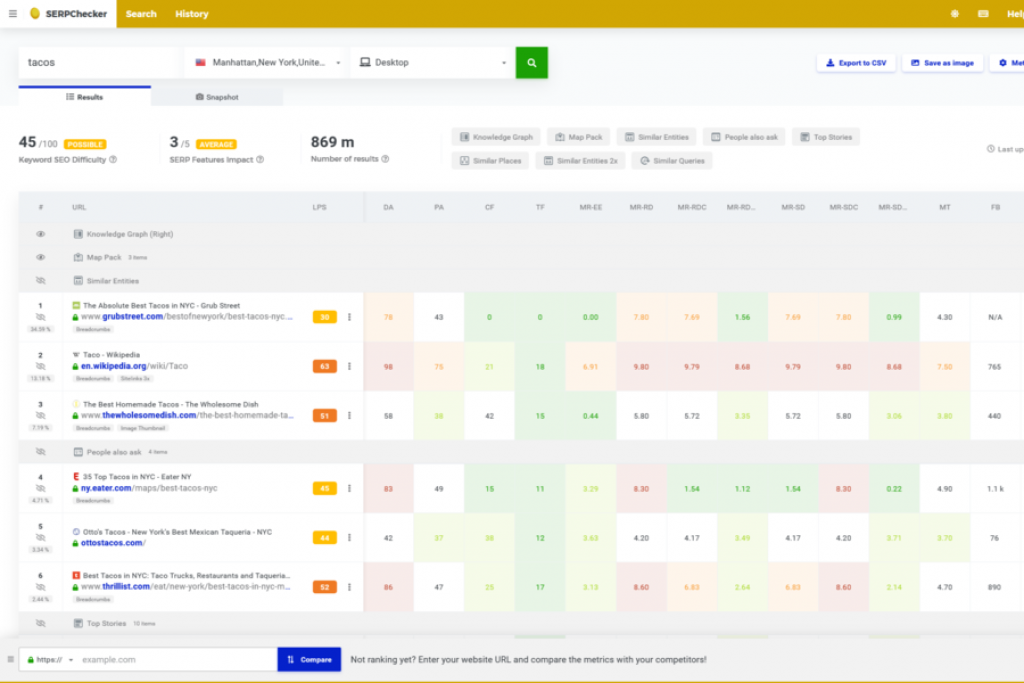Open three-dot menu for grubstreet.com result

point(349,317)
